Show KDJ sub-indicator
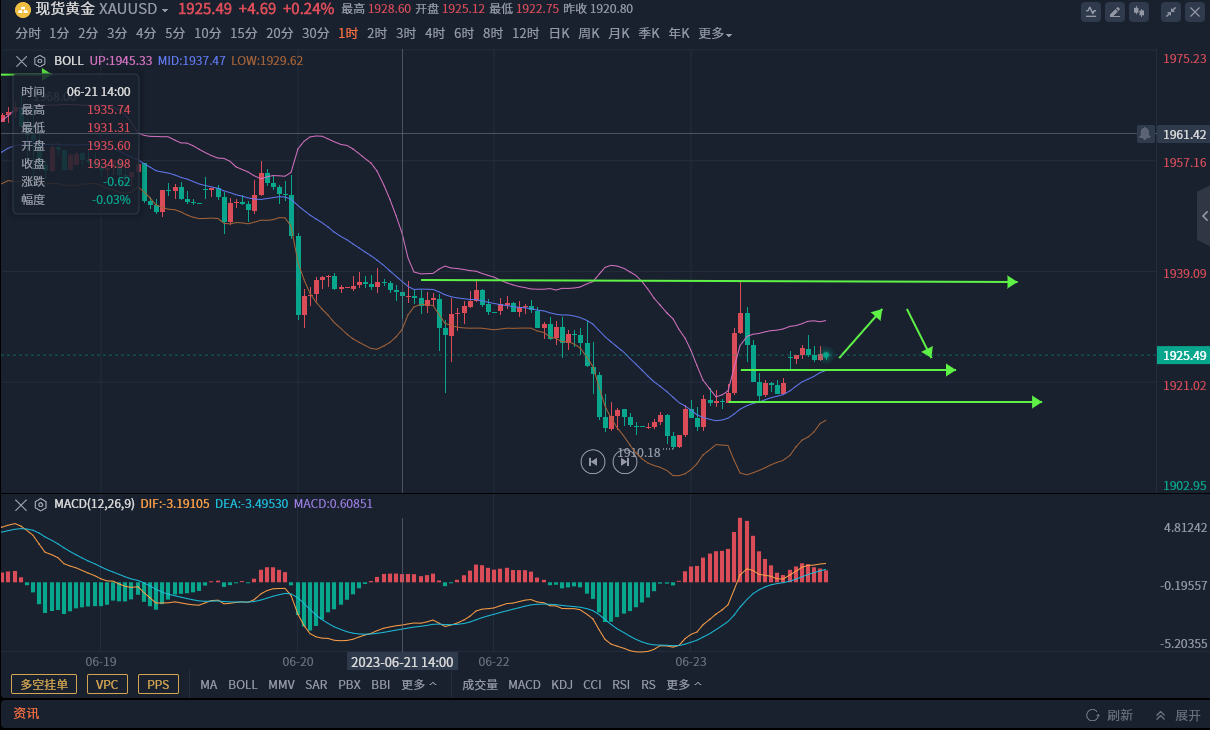Image resolution: width=1210 pixels, height=730 pixels. click(562, 685)
